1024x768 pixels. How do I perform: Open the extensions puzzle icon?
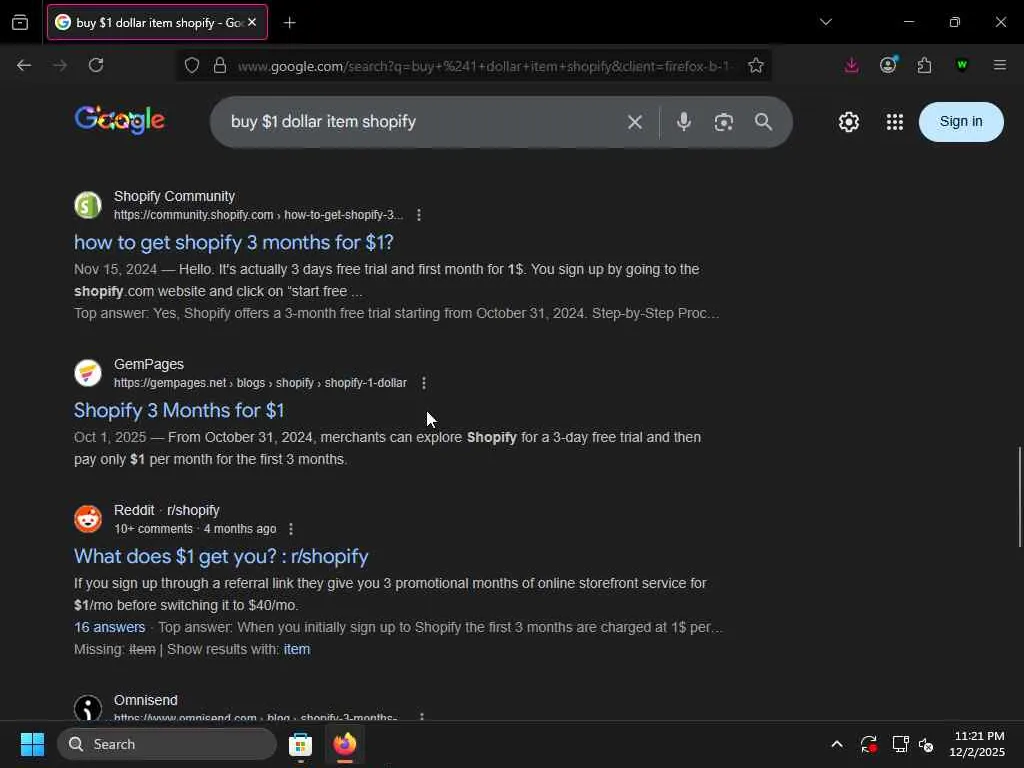coord(924,65)
